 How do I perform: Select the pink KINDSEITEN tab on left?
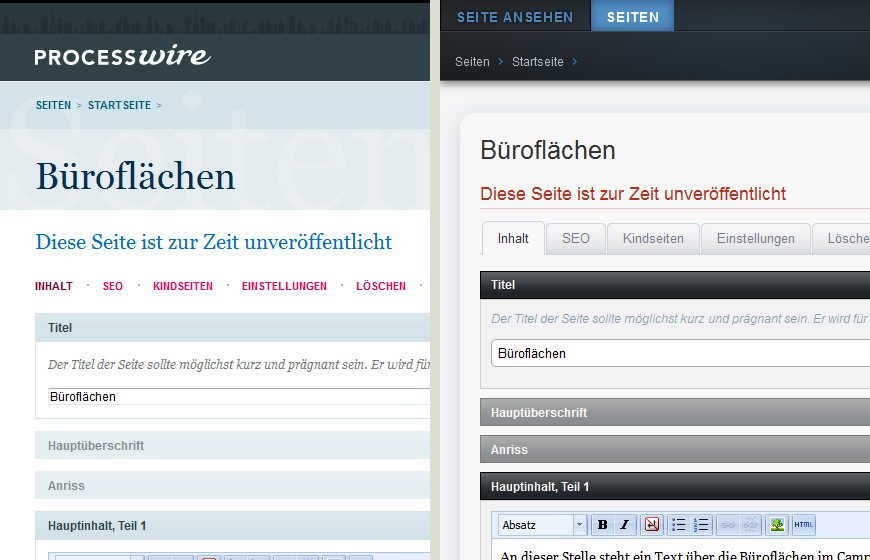183,286
